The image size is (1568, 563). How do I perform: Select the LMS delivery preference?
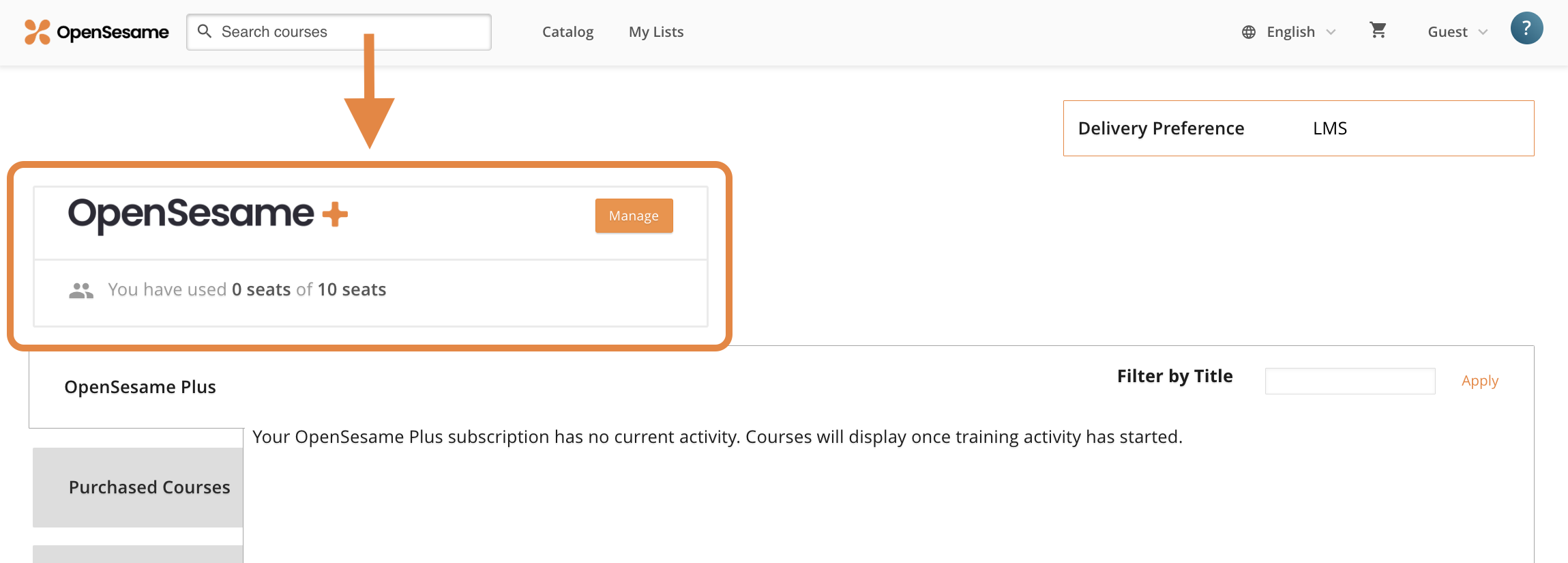[x=1329, y=128]
